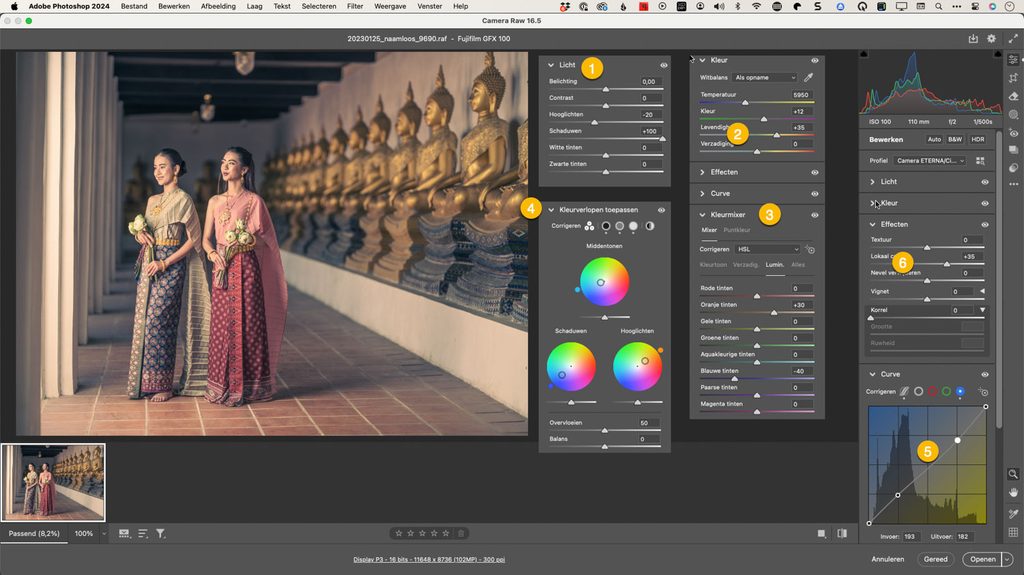Image resolution: width=1024 pixels, height=575 pixels.
Task: Open the three-dot more options icon
Action: (x=1013, y=184)
